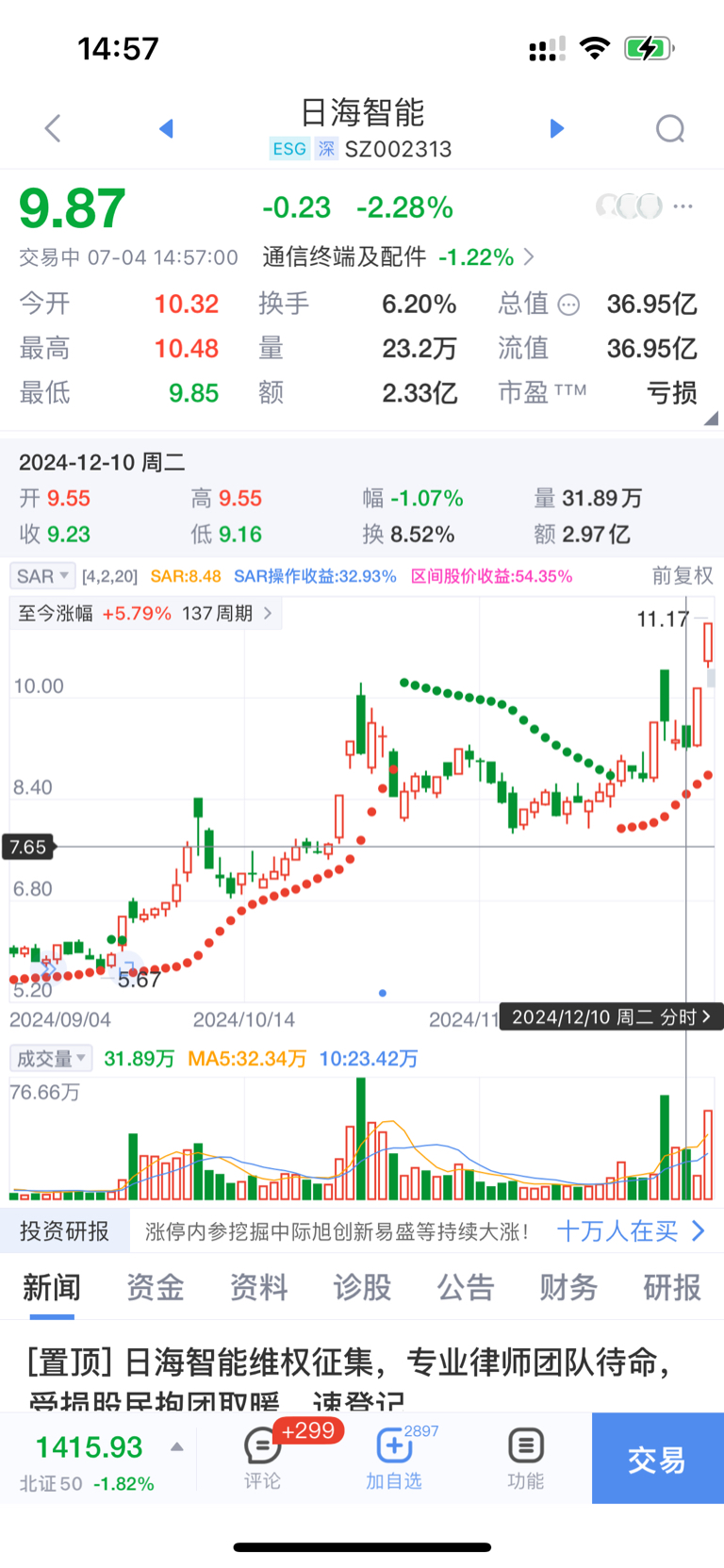Switch to 研报 tab

[672, 1287]
